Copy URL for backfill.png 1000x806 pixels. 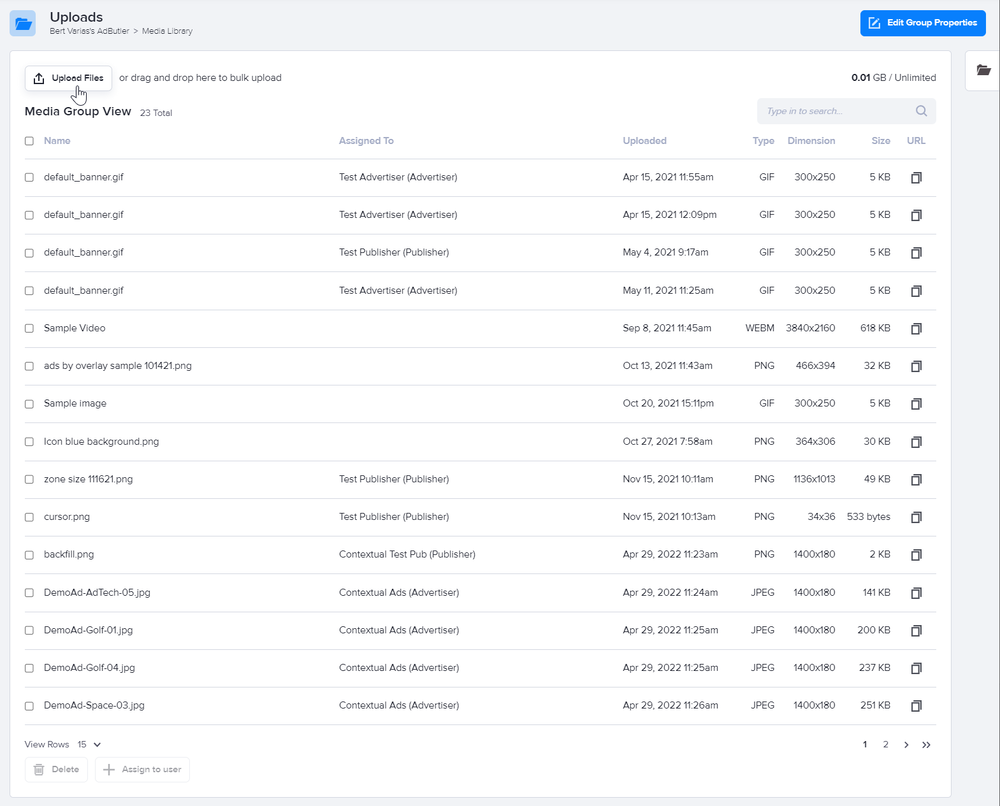915,555
